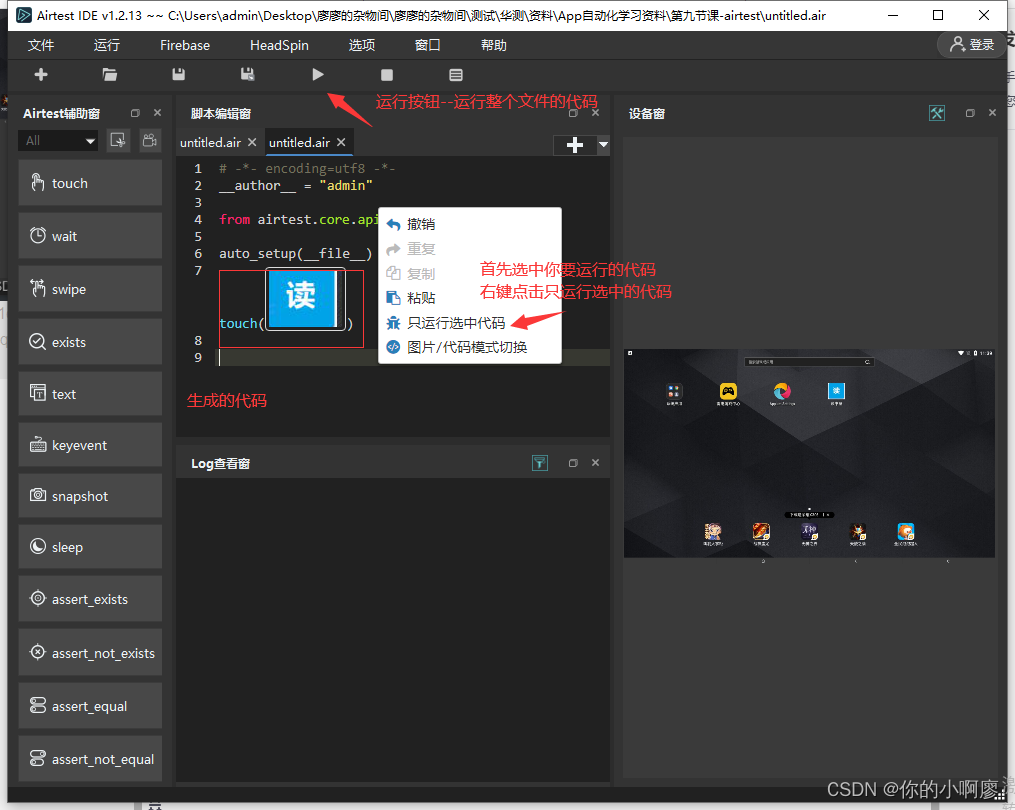Viewport: 1015px width, 810px height.
Task: Float the 设备窗 panel
Action: point(970,113)
